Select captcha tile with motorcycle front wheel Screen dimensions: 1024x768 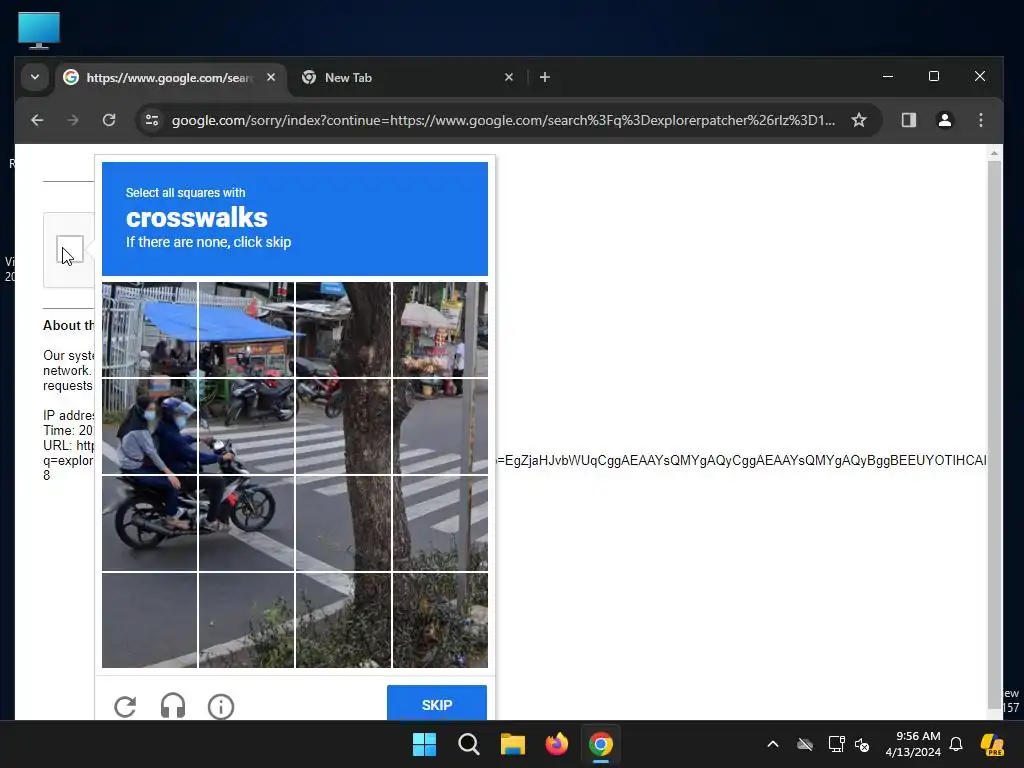[246, 523]
